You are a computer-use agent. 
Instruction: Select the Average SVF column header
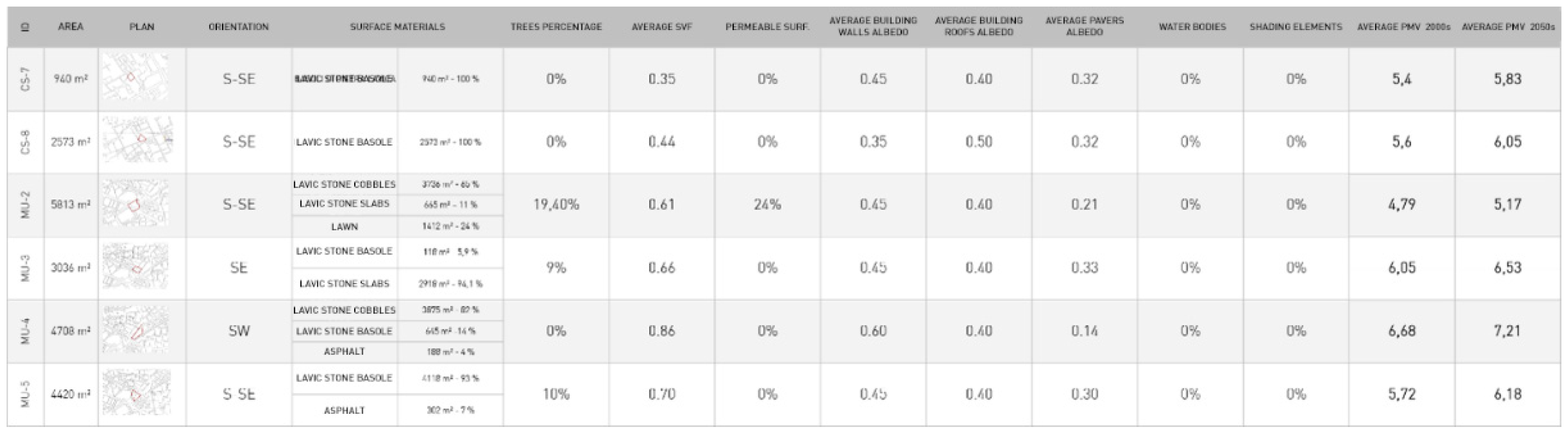pyautogui.click(x=662, y=27)
